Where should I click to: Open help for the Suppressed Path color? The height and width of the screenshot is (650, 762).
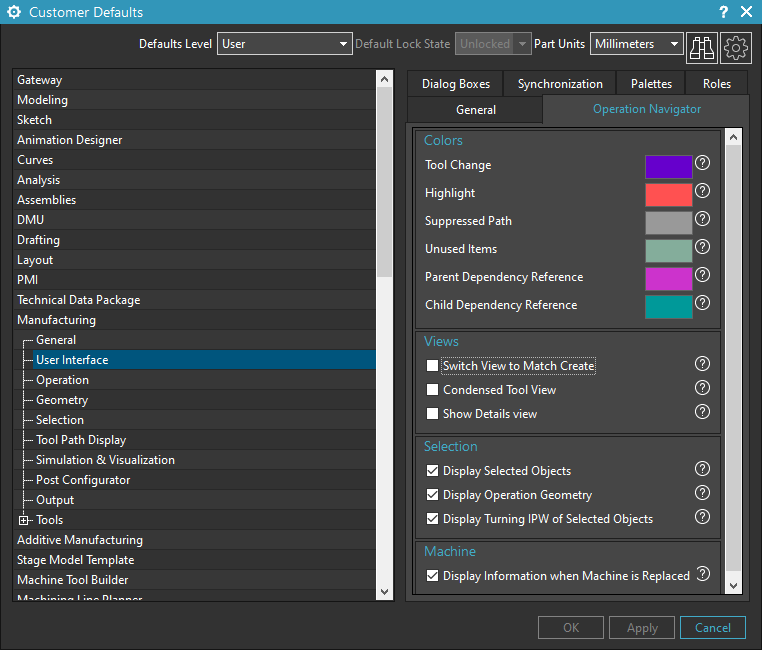702,219
